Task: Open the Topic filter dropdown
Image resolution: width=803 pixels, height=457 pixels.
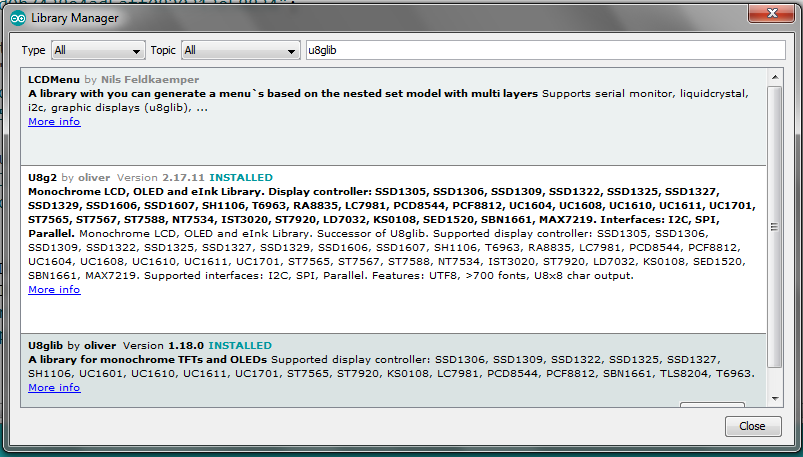Action: 240,50
